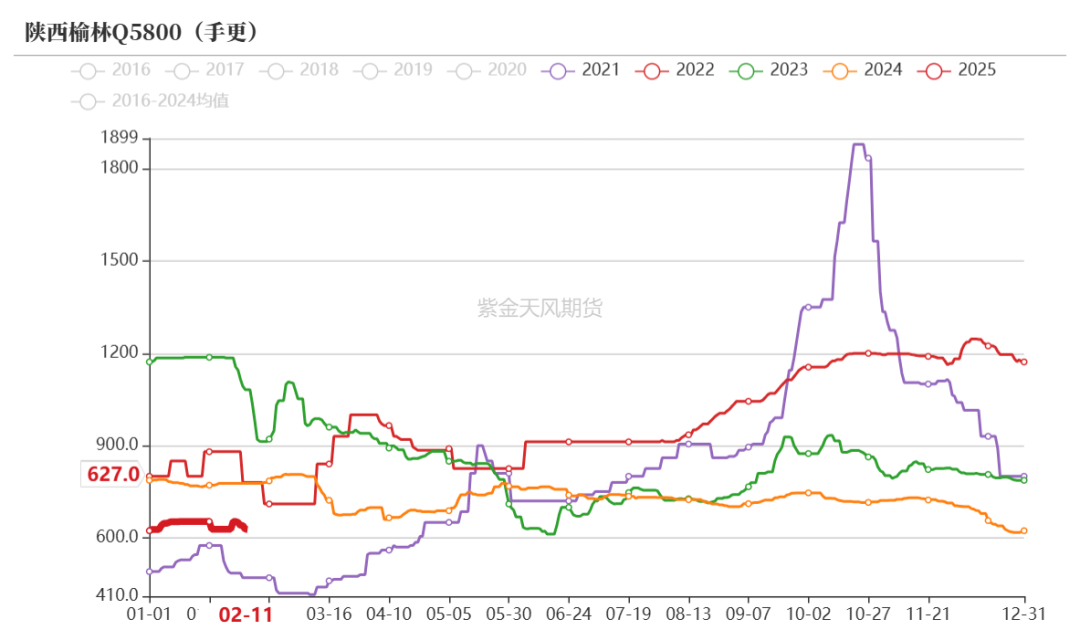This screenshot has width=1080, height=630.
Task: Click the 紫金天风期货 watermark text
Action: (540, 308)
